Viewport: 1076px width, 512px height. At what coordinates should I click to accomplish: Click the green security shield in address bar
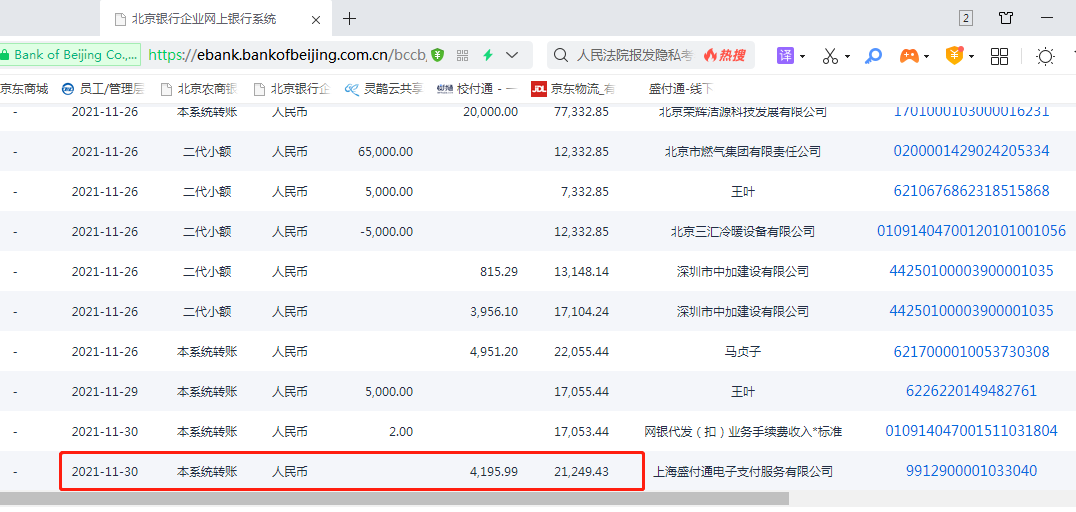point(437,55)
